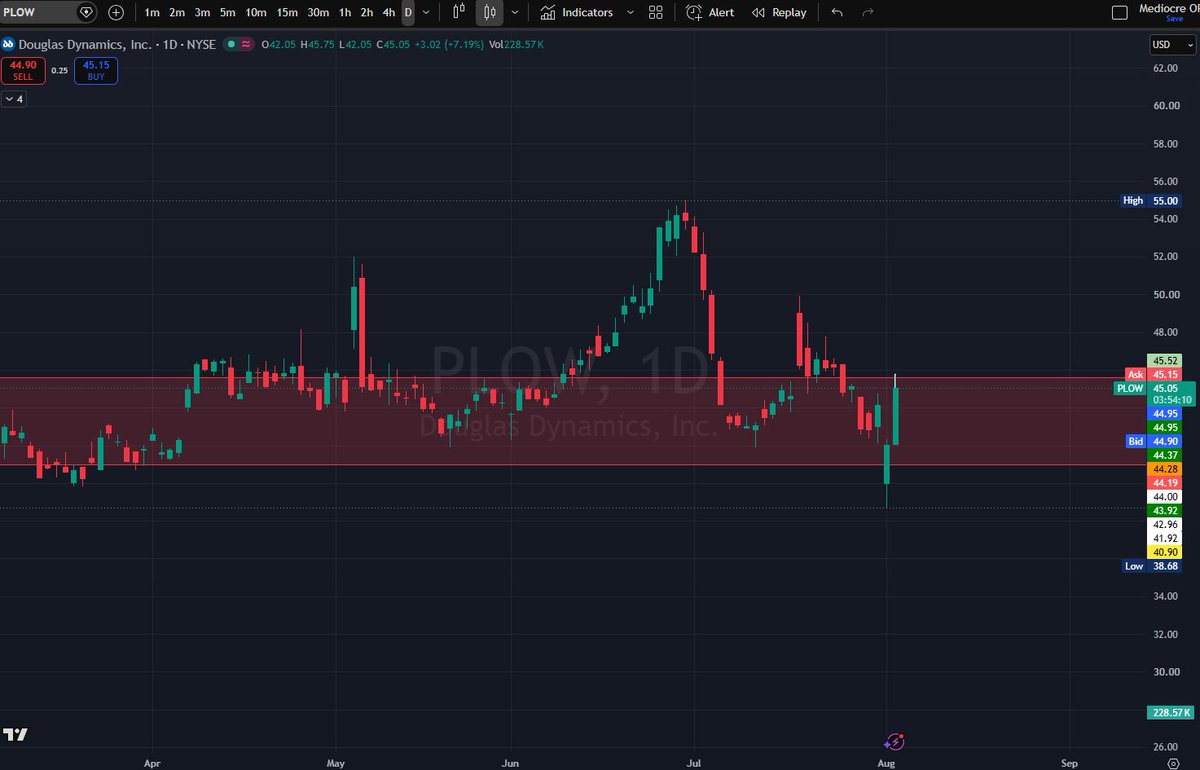Switch to the 2m timeframe
Viewport: 1200px width, 770px height.
(177, 12)
